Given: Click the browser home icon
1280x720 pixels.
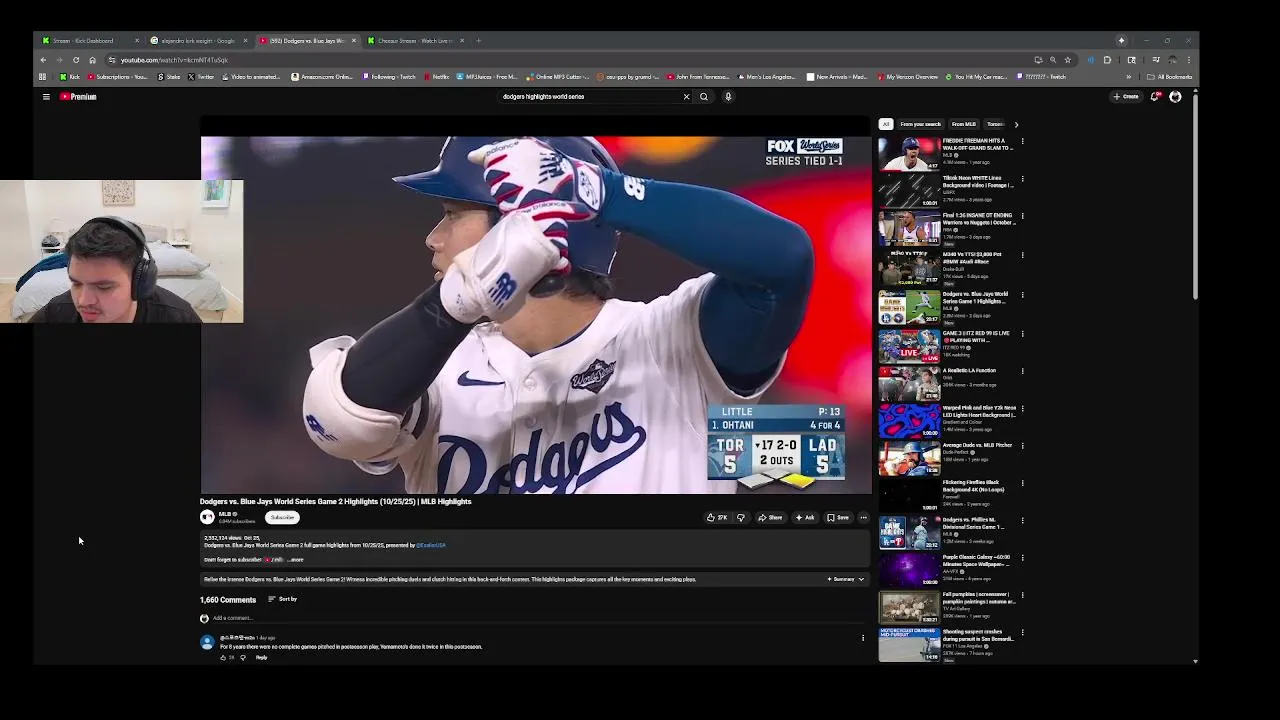Looking at the screenshot, I should coord(92,60).
